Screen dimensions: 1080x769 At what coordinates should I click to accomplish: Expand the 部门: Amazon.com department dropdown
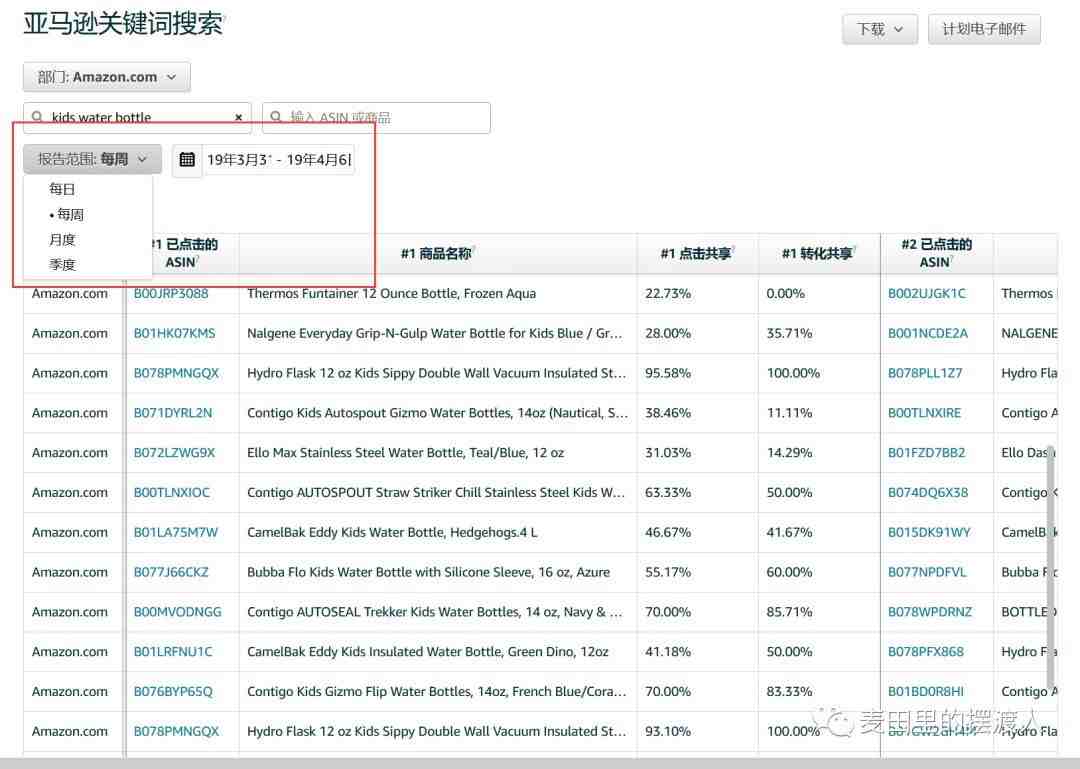[107, 77]
